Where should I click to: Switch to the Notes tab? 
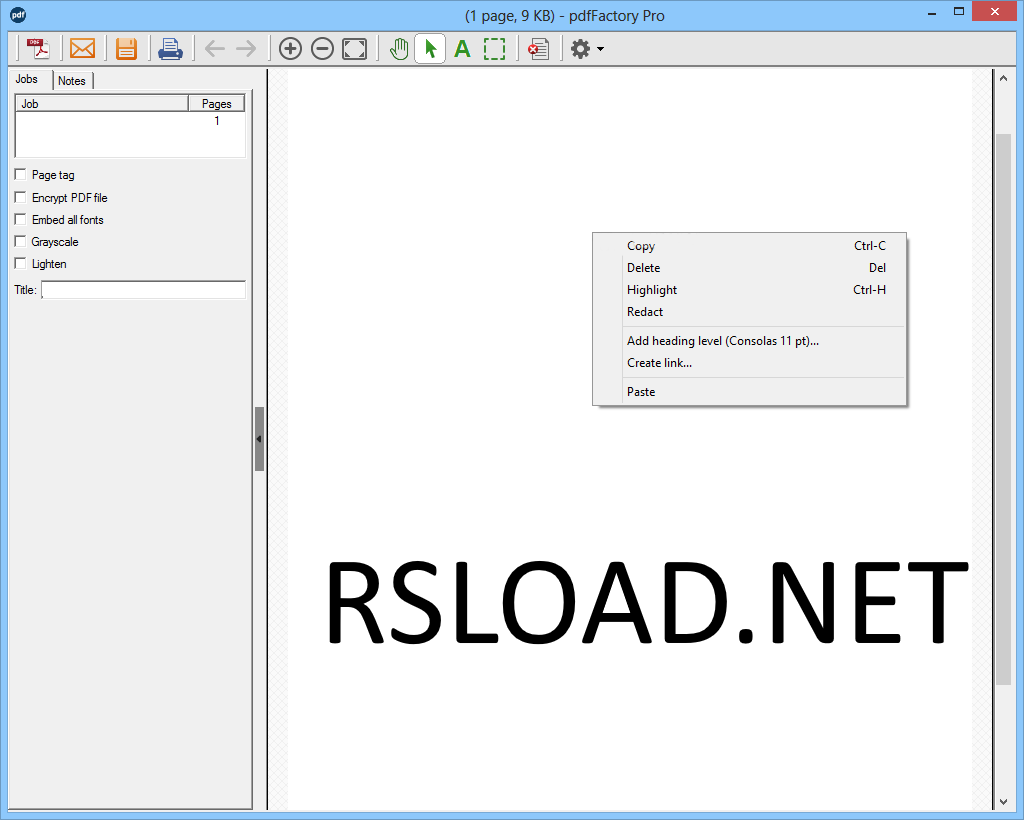72,81
